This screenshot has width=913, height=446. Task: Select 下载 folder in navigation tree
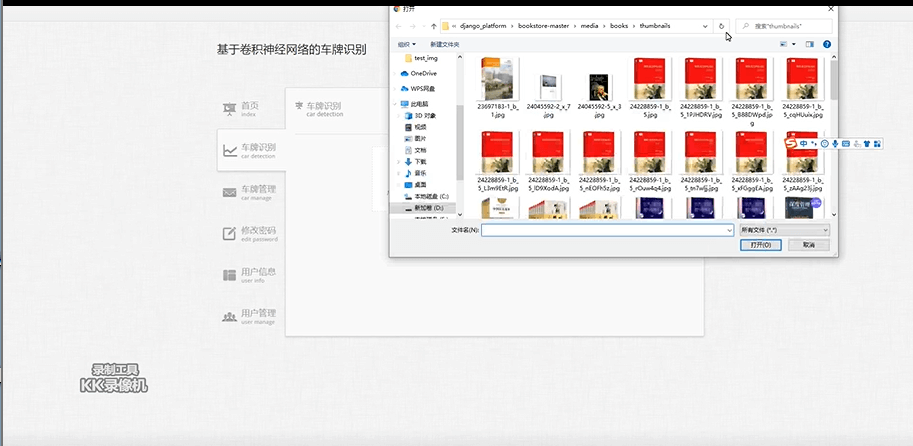pos(415,161)
